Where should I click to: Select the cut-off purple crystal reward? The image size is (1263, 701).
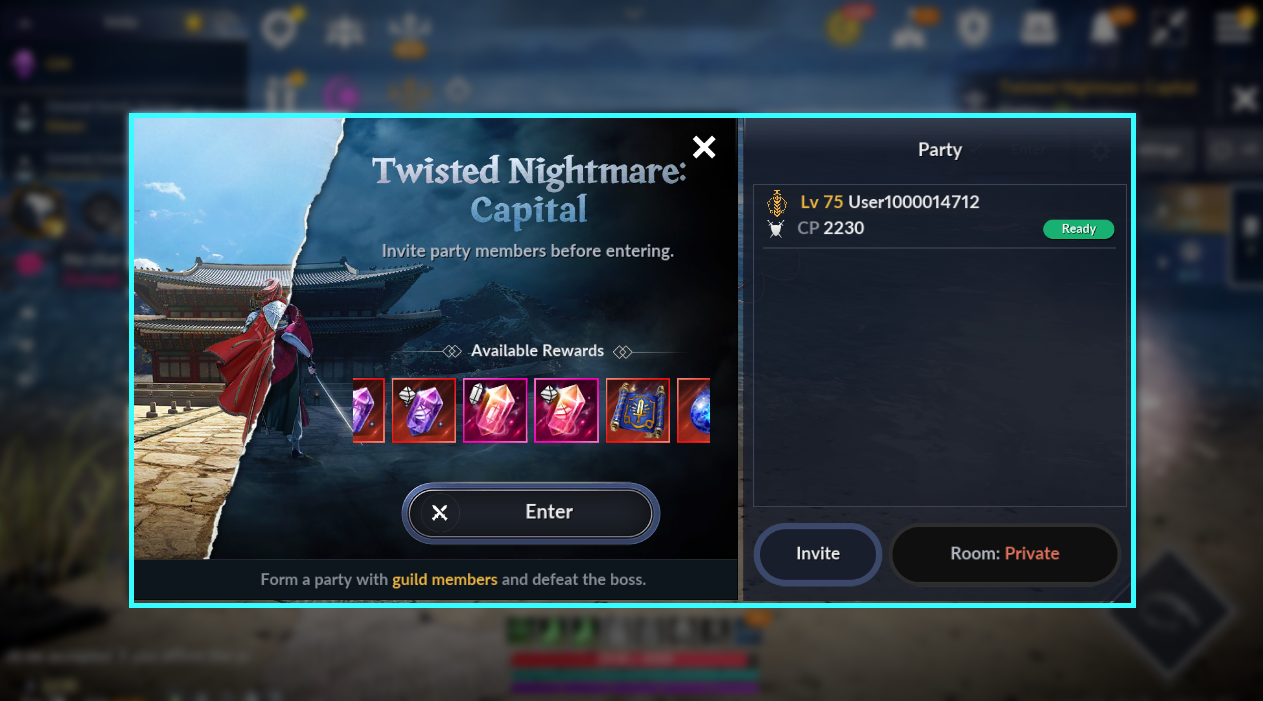pyautogui.click(x=369, y=410)
